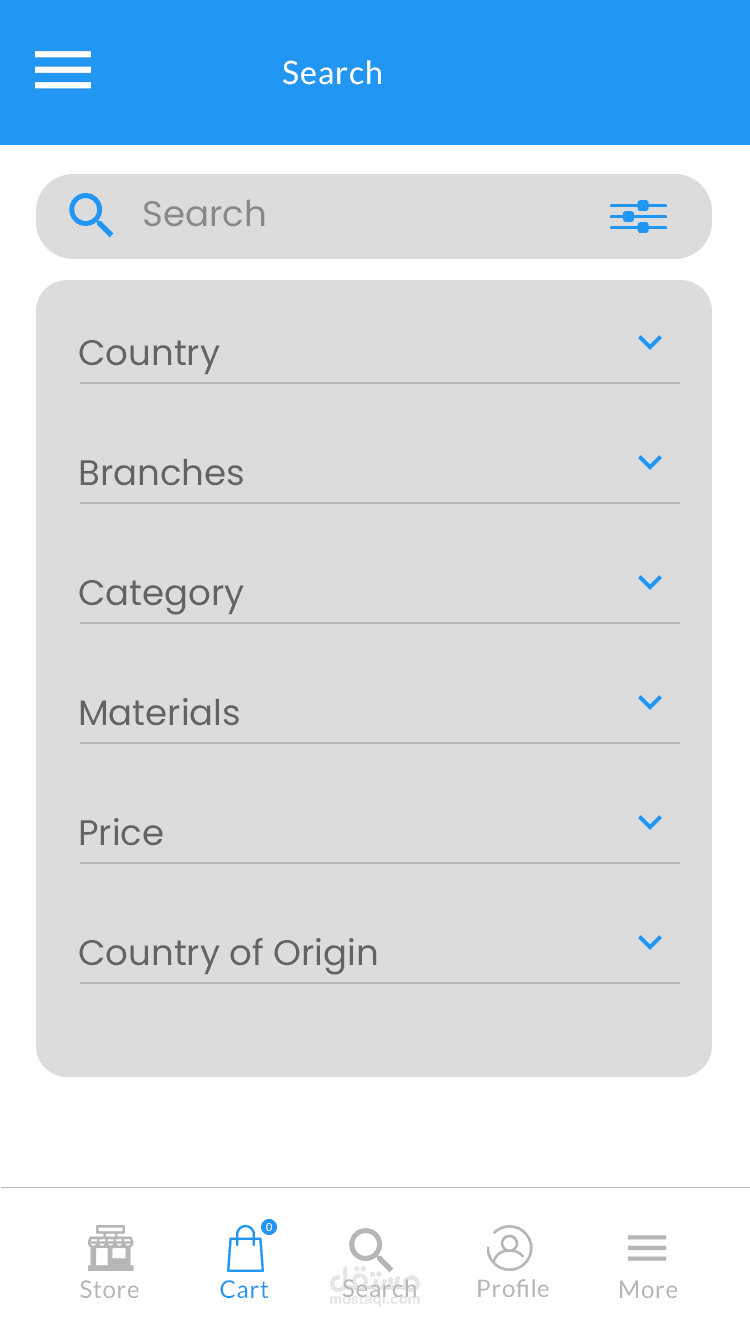This screenshot has height=1334, width=750.
Task: Tap the Store icon in bottom bar
Action: [110, 1248]
